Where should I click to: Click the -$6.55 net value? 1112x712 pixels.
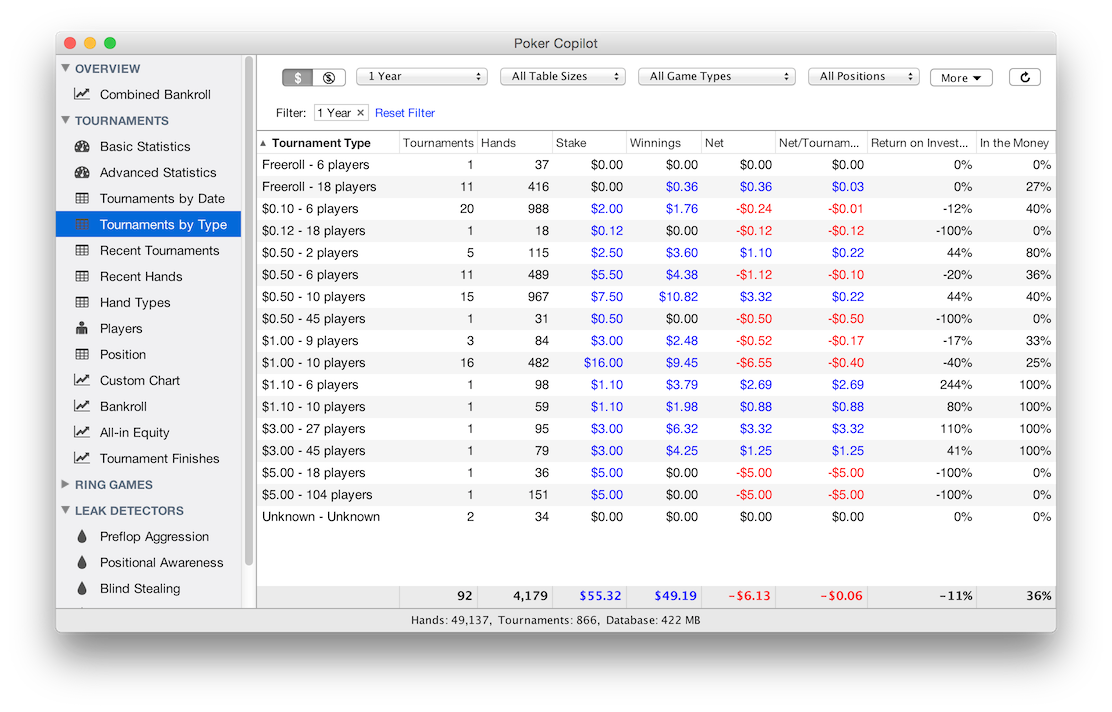754,362
